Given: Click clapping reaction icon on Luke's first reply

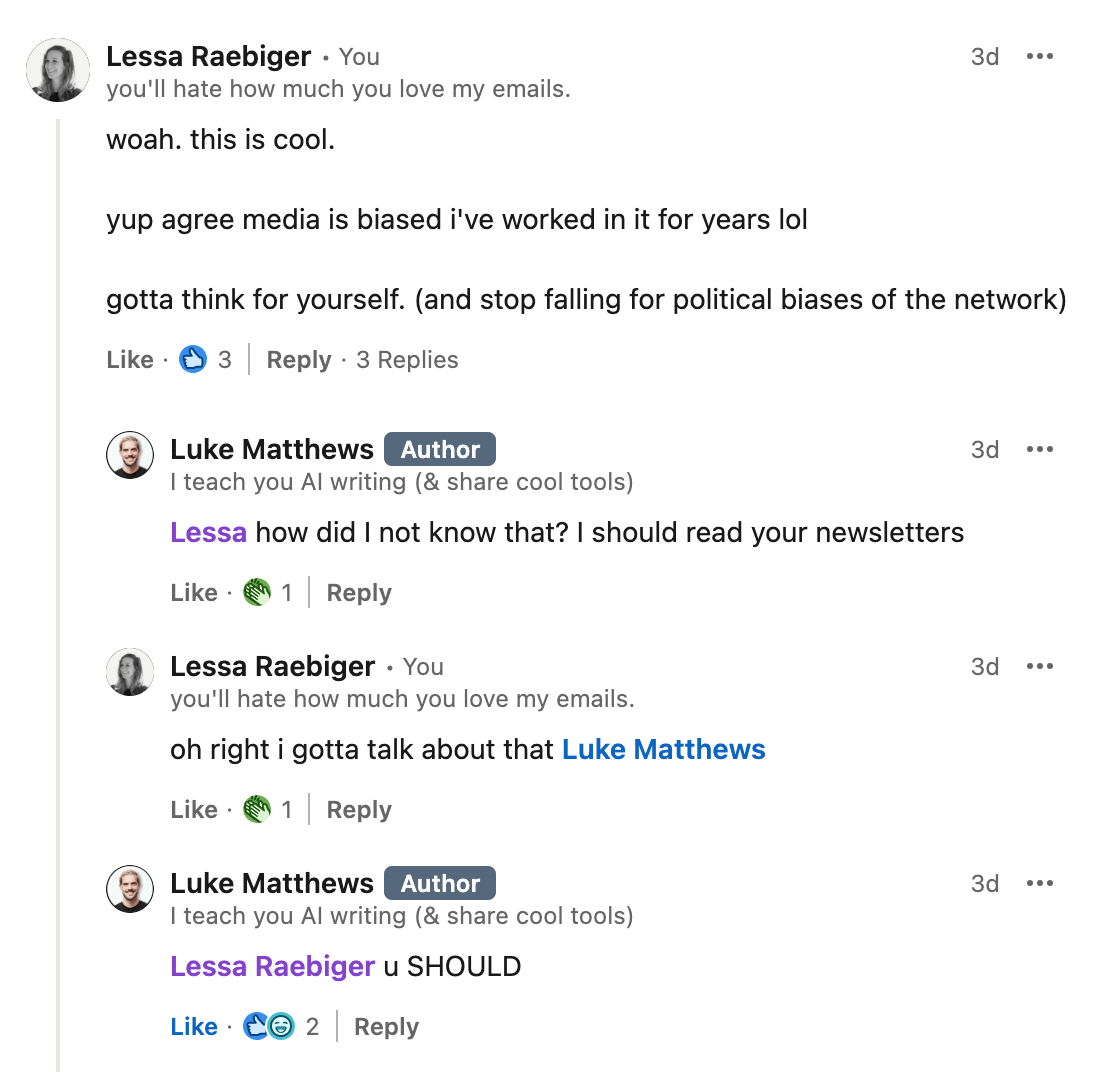Looking at the screenshot, I should coord(257,592).
